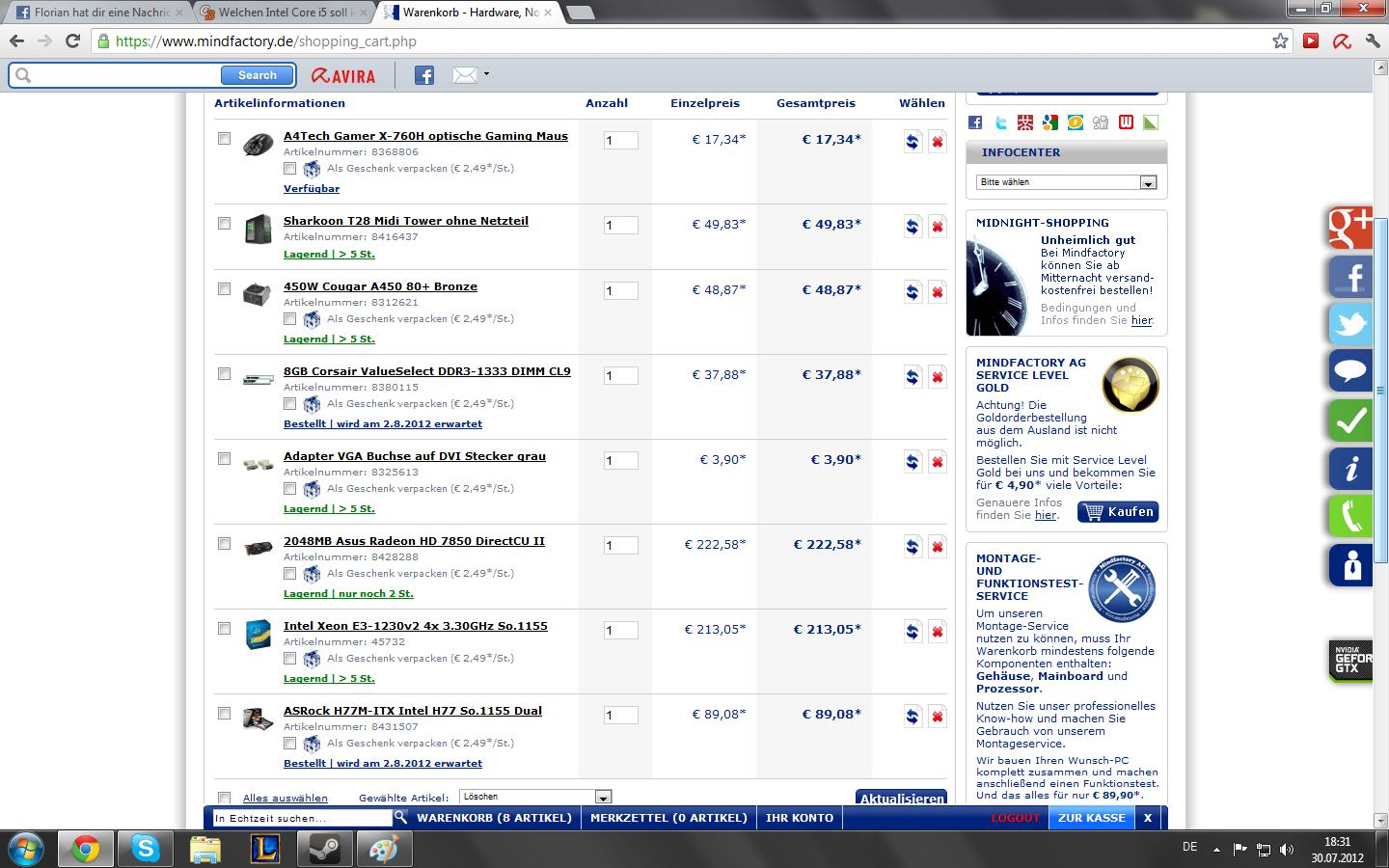Open the Google+ side share button

(x=1350, y=229)
